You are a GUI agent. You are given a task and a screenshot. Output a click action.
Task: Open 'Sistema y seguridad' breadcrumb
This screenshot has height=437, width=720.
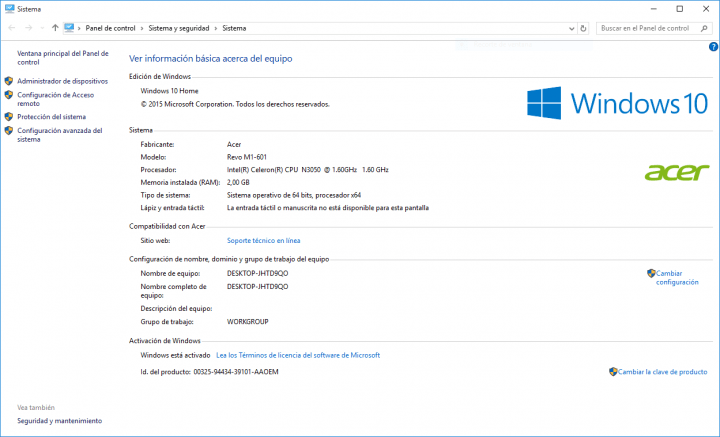point(179,28)
